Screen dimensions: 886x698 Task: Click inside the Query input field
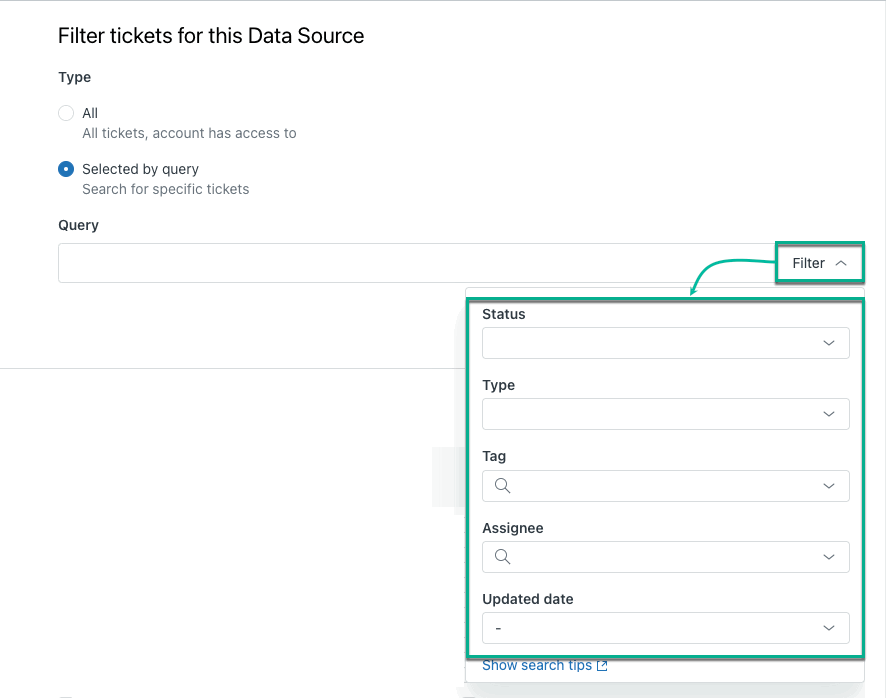point(300,262)
